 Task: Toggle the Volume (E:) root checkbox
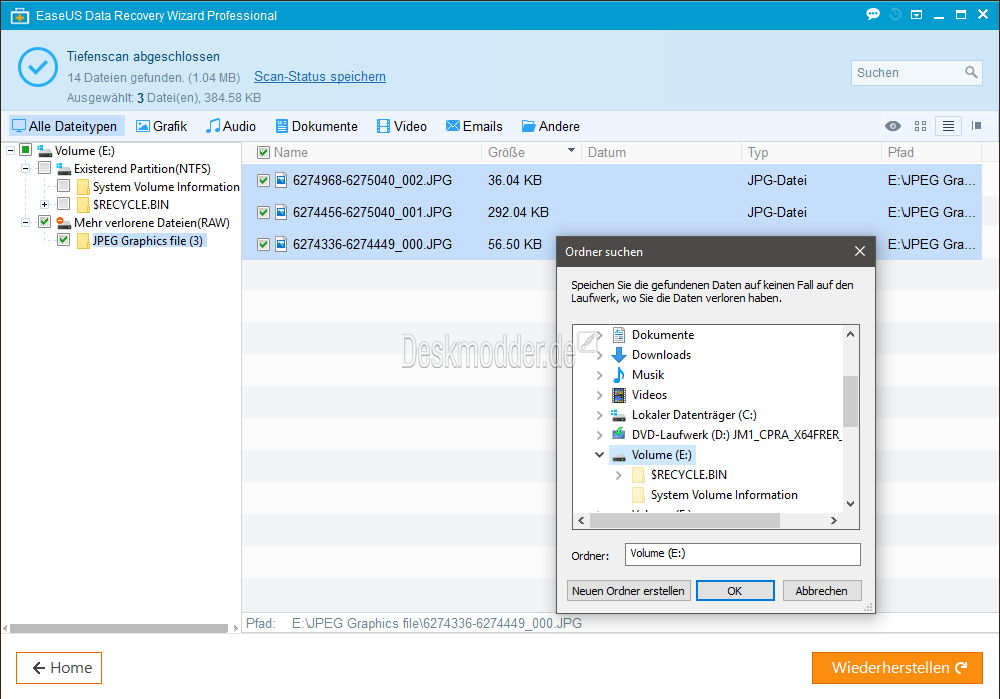click(x=26, y=150)
